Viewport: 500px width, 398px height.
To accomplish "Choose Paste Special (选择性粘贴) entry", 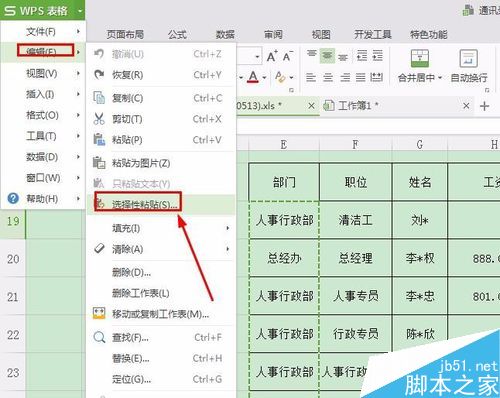I will (161, 204).
